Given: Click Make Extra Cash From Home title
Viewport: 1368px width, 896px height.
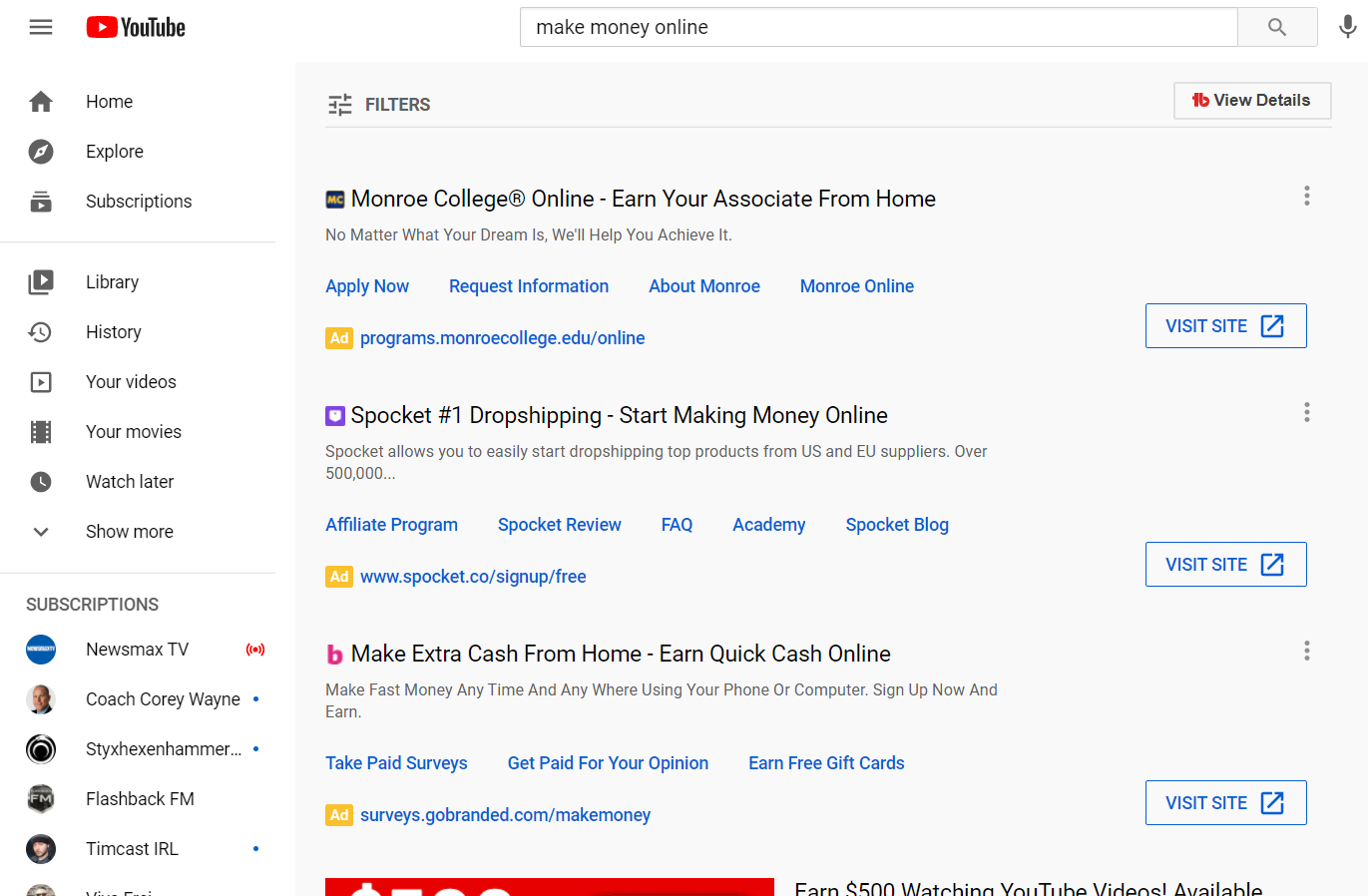Looking at the screenshot, I should tap(621, 654).
